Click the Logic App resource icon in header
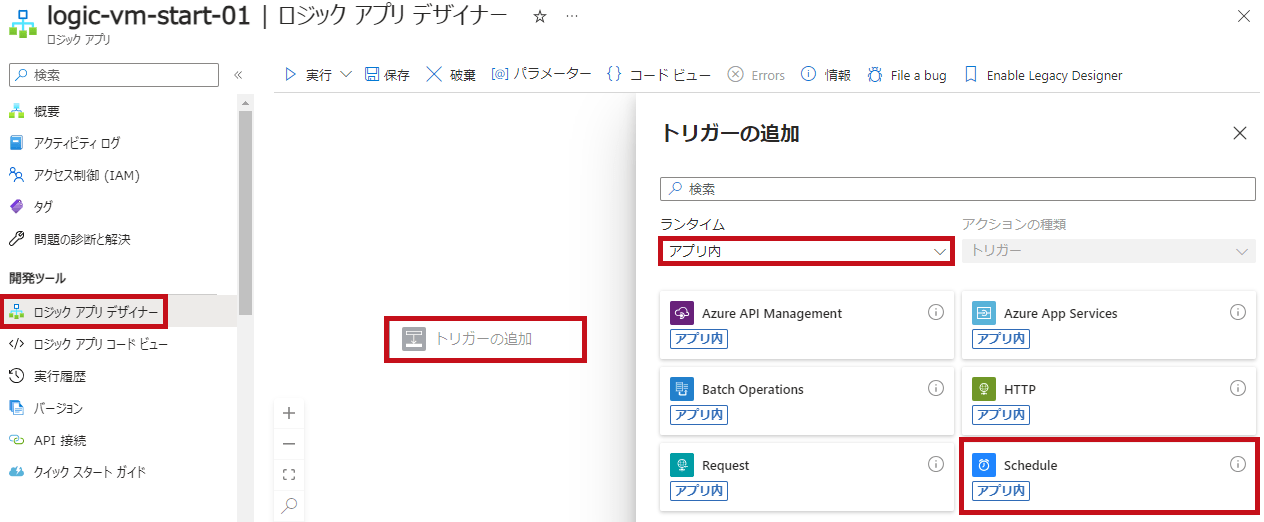The height and width of the screenshot is (522, 1264). pos(22,22)
